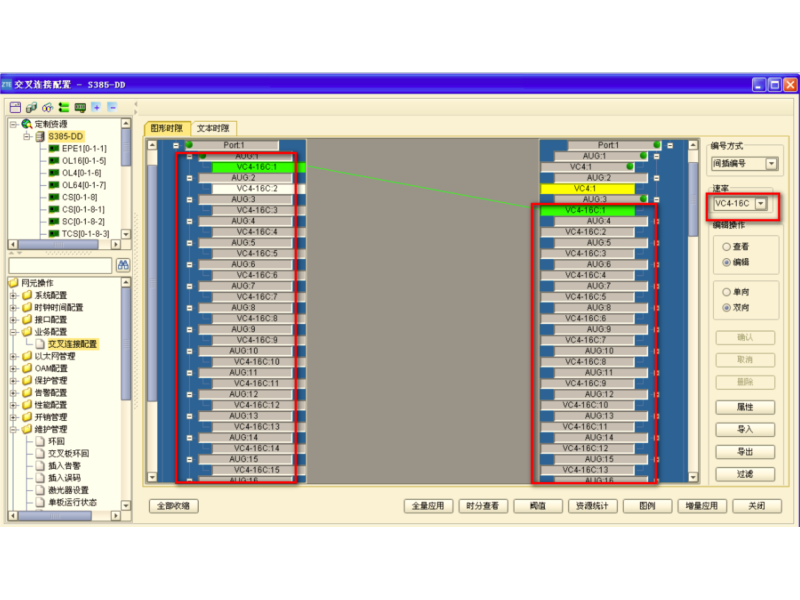
Task: Switch to the 图形时隙 tab
Action: (167, 129)
